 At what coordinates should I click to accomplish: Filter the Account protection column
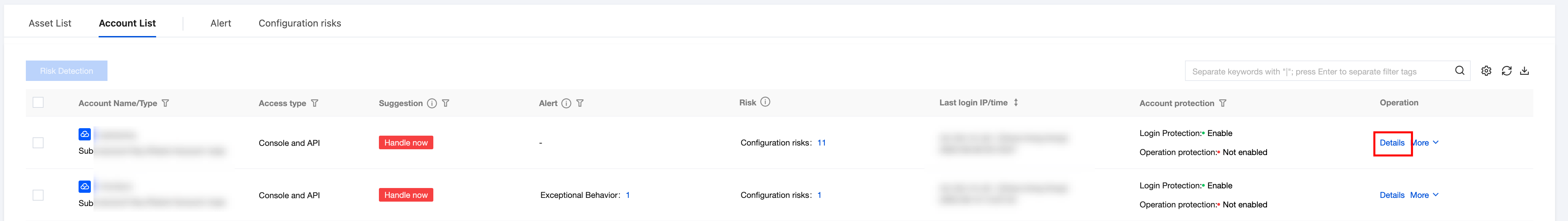[1223, 103]
